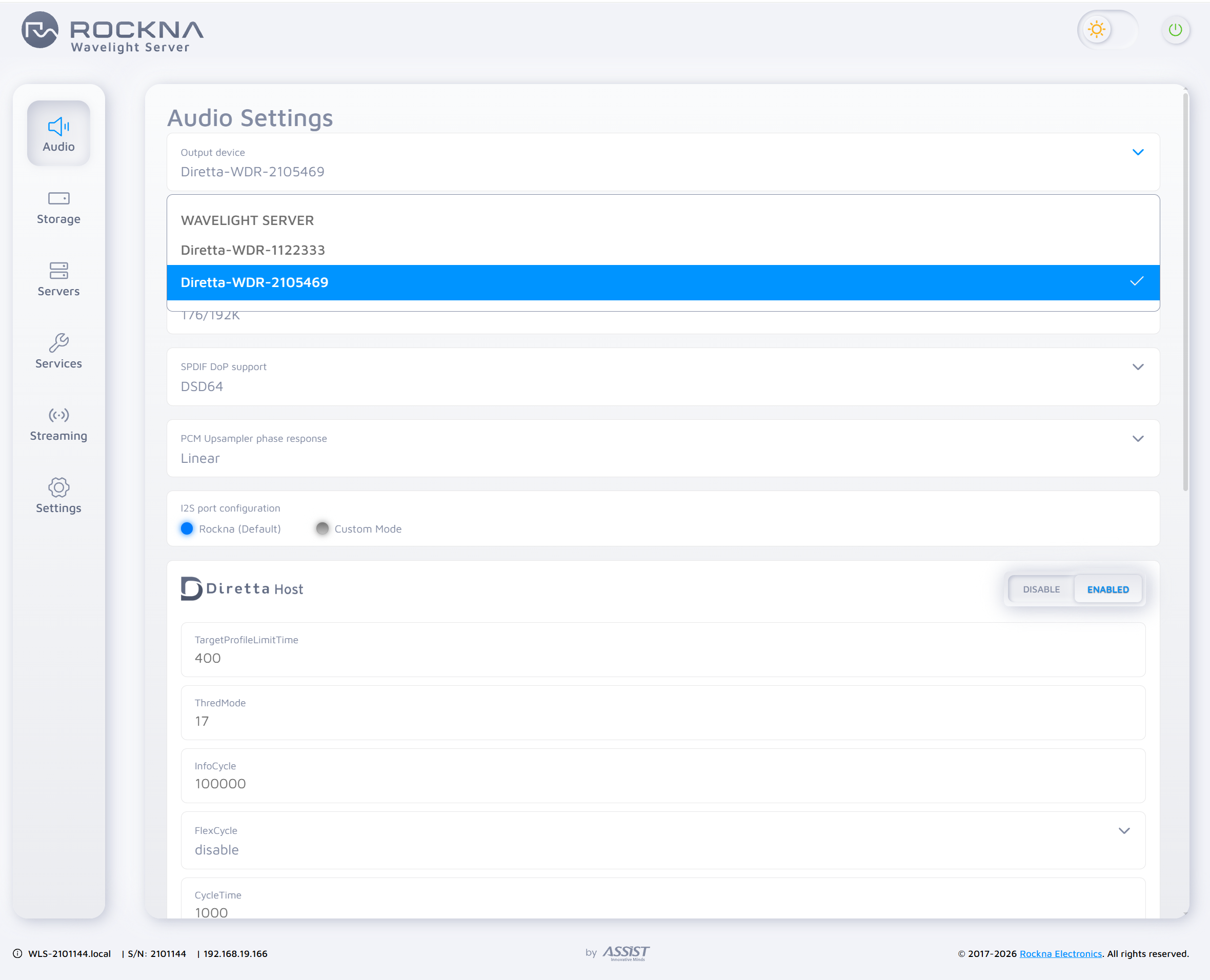Open the Services wrench icon
The height and width of the screenshot is (980, 1210).
point(59,343)
